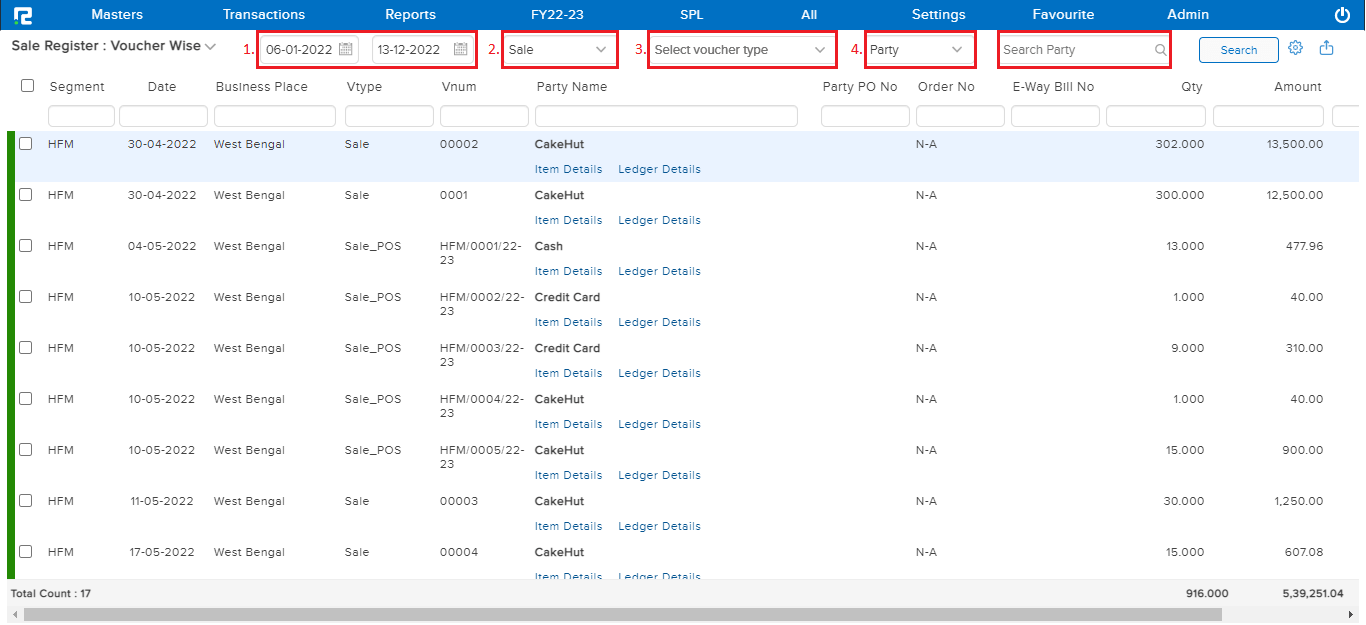Open Ledger Details for voucher HFM/0005/22-23
1366x625 pixels.
[x=659, y=475]
